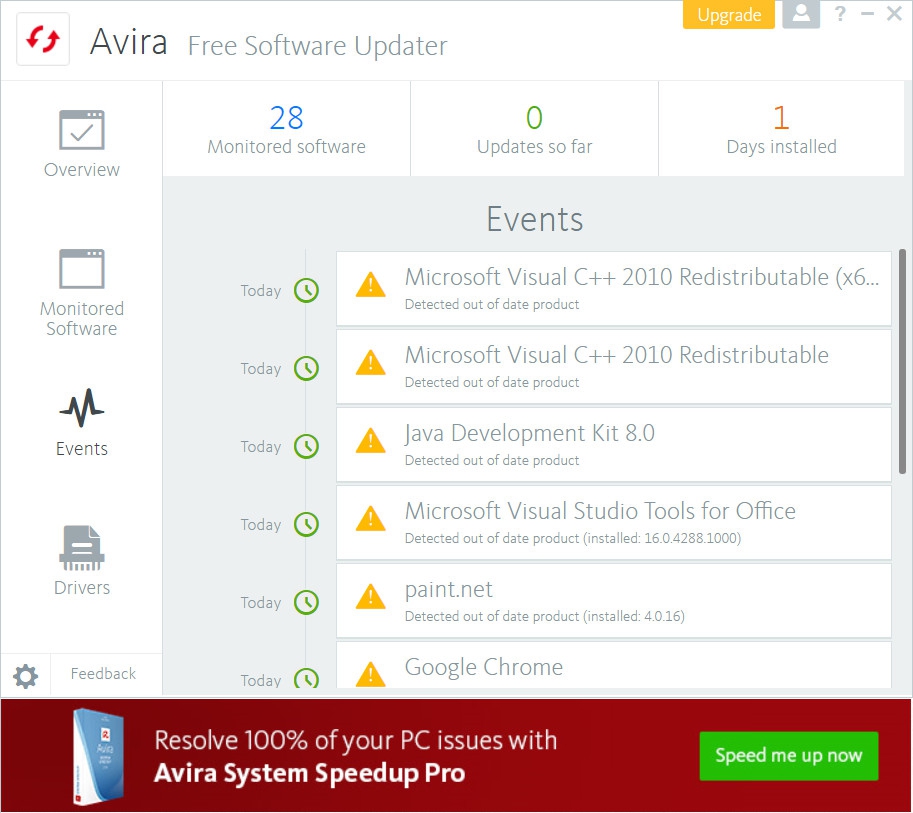Screen dimensions: 913x813
Task: Click the Upgrade button
Action: point(728,15)
